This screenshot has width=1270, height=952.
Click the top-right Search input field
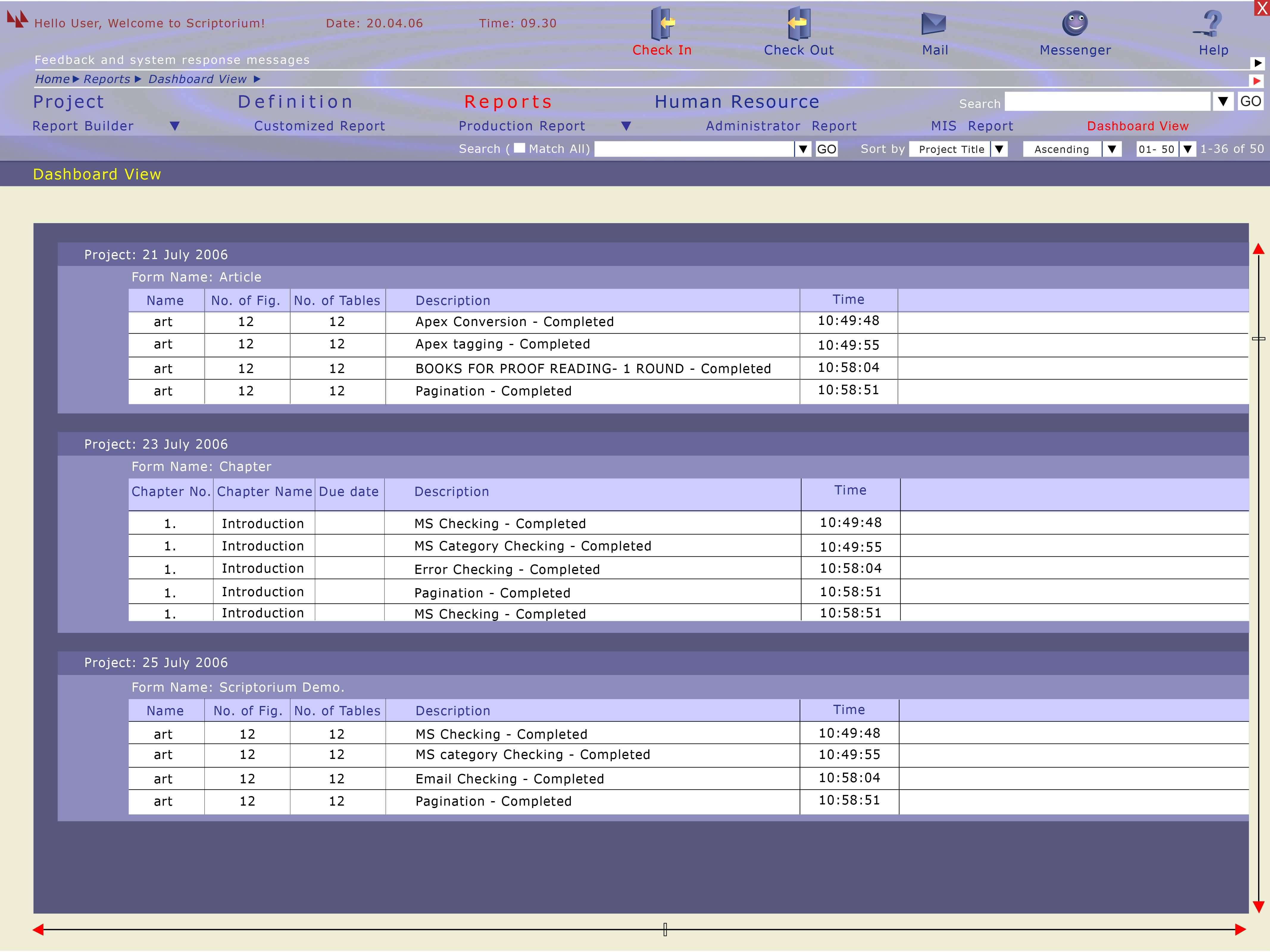pos(1107,101)
